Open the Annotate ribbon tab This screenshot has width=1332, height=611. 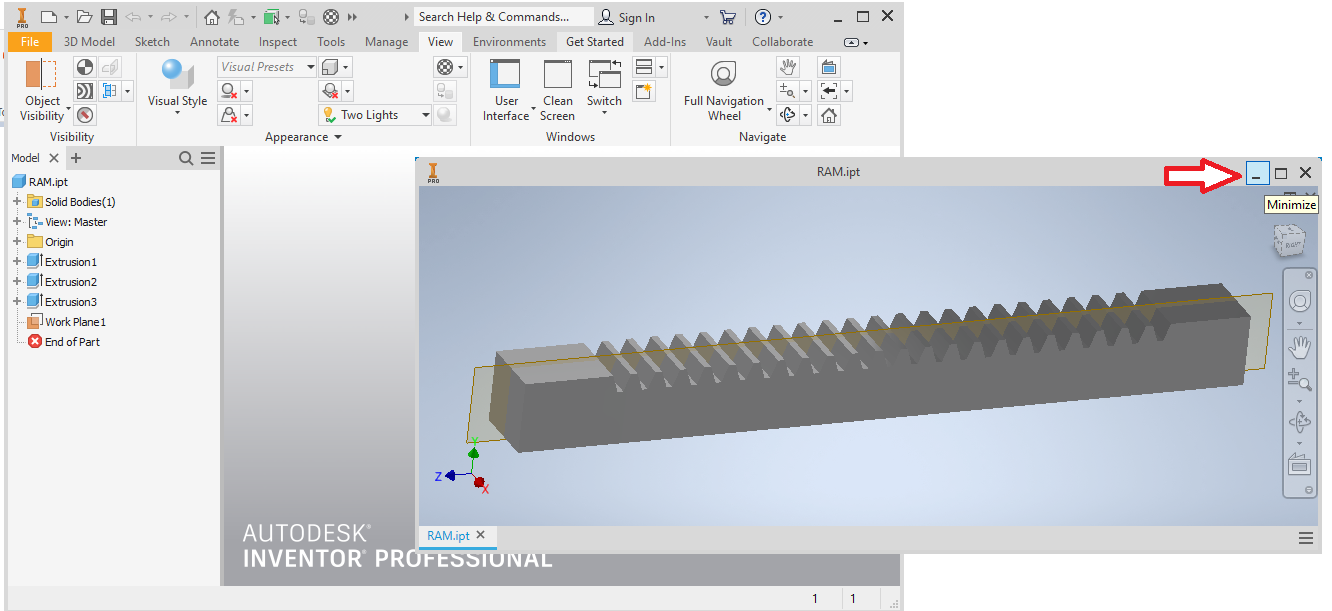(x=215, y=42)
